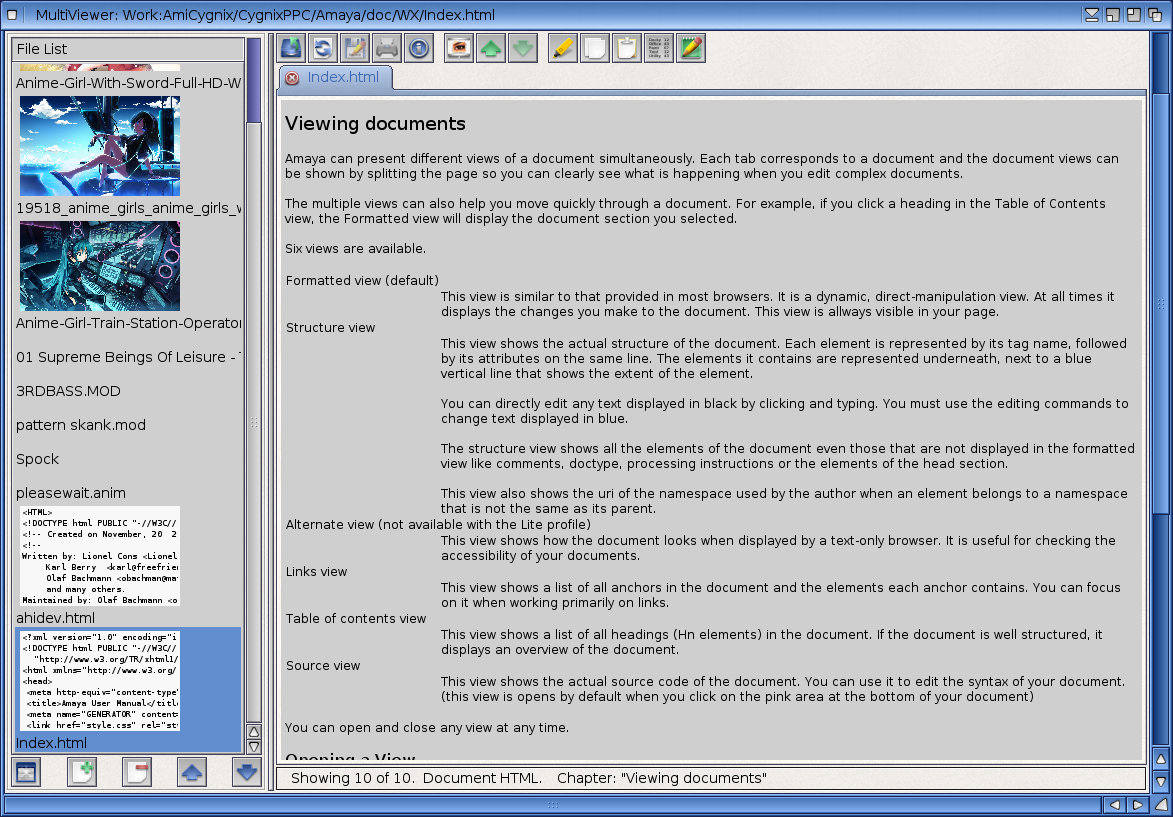Viewport: 1173px width, 817px height.
Task: Copy with the blank pages icon
Action: (x=595, y=49)
